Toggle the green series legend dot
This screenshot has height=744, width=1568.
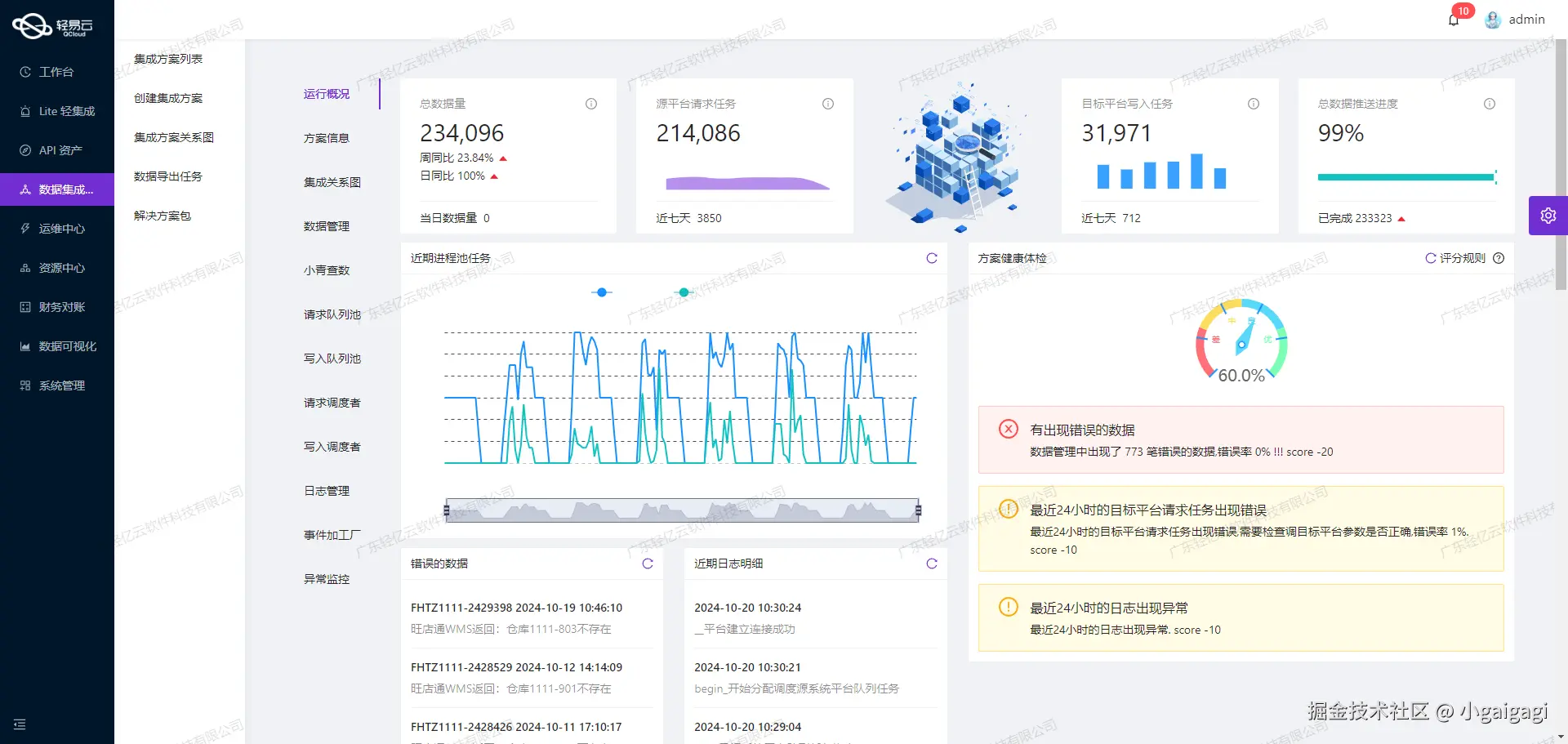pyautogui.click(x=684, y=292)
